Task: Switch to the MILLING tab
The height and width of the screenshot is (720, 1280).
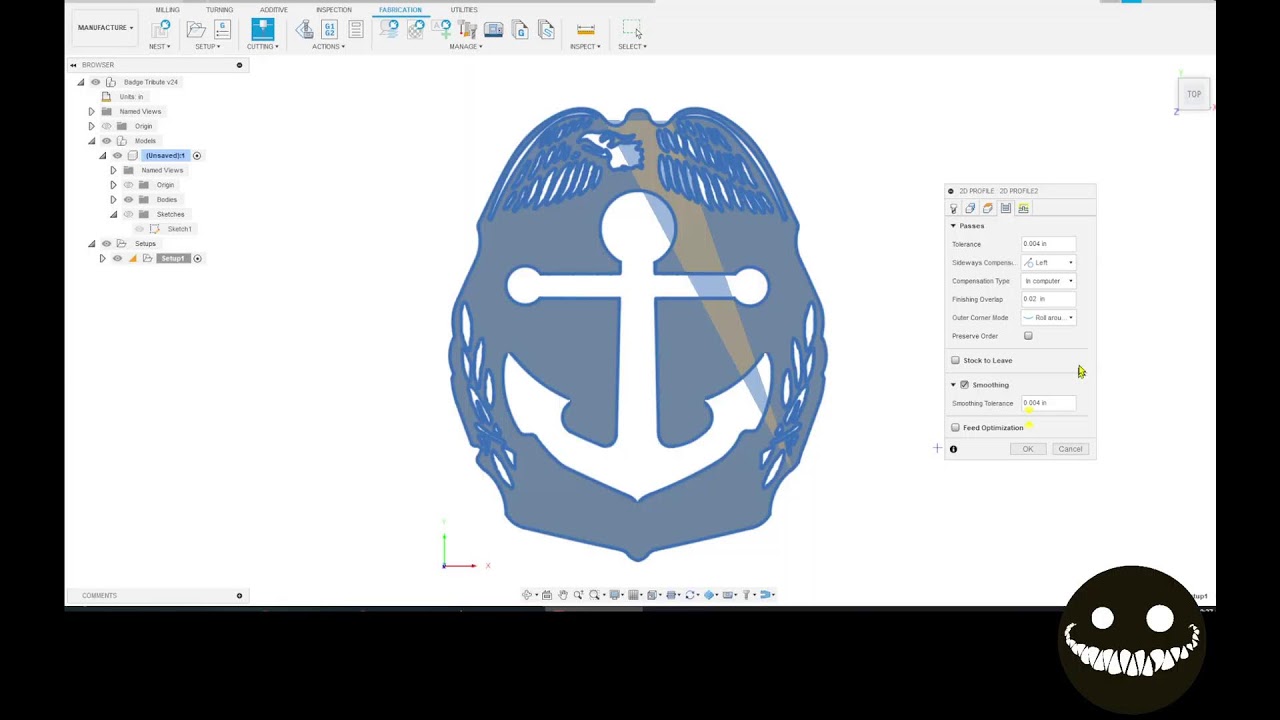Action: click(x=167, y=10)
